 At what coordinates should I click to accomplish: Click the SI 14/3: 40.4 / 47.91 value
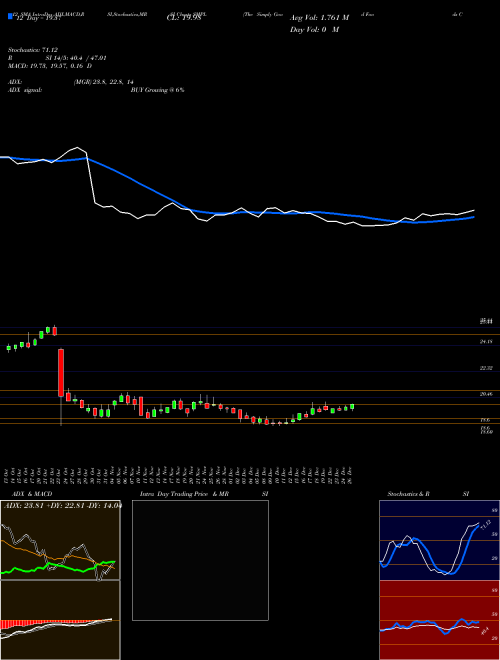point(76,58)
